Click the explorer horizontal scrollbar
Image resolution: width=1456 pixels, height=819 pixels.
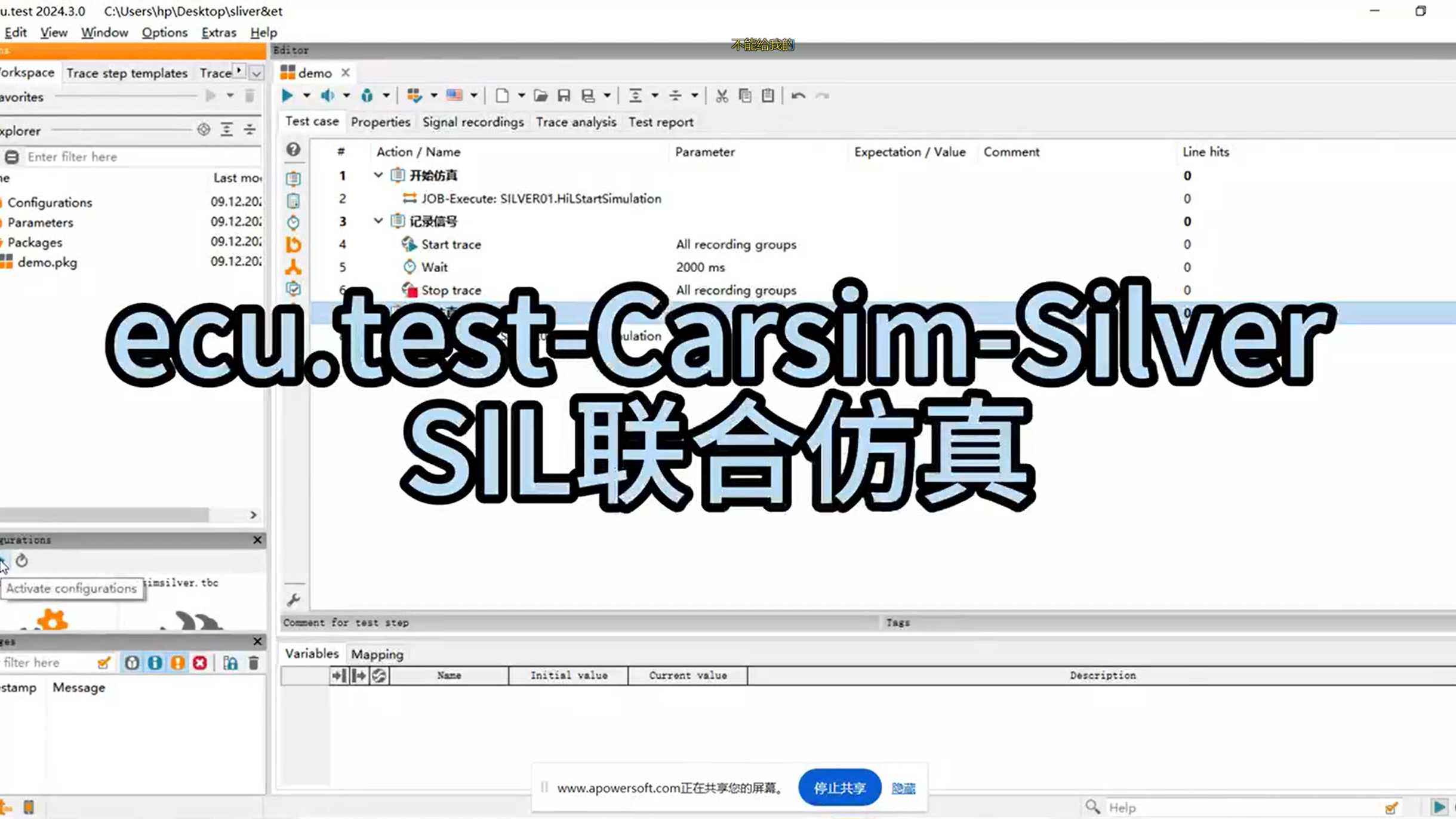(x=104, y=515)
